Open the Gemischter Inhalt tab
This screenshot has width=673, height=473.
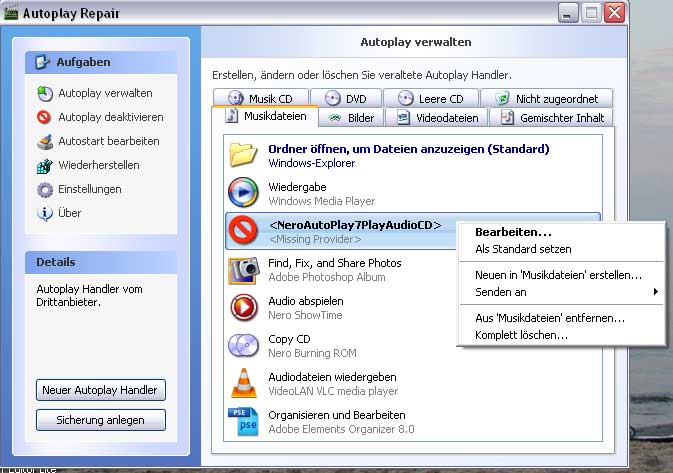[551, 118]
